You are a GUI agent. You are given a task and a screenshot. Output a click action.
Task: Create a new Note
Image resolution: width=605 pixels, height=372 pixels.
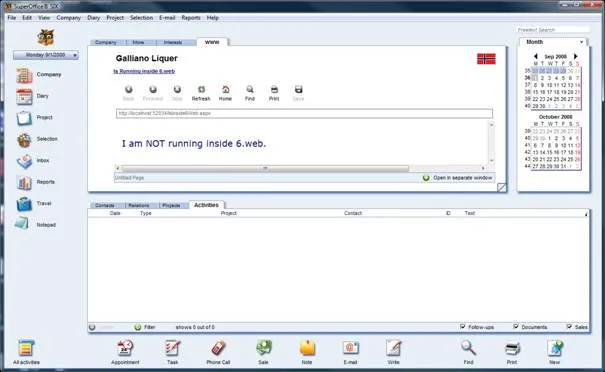(307, 348)
